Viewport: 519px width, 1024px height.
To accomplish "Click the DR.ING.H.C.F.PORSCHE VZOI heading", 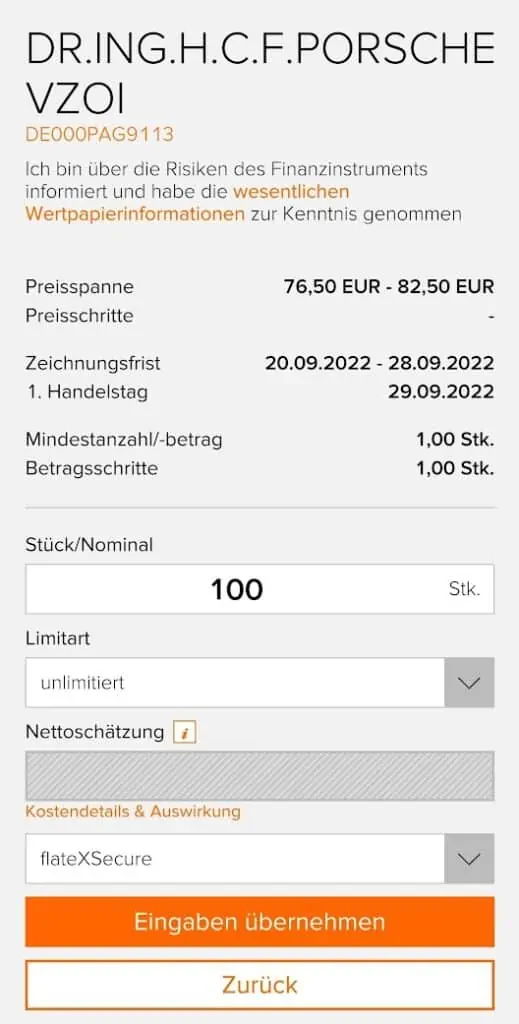I will tap(260, 74).
